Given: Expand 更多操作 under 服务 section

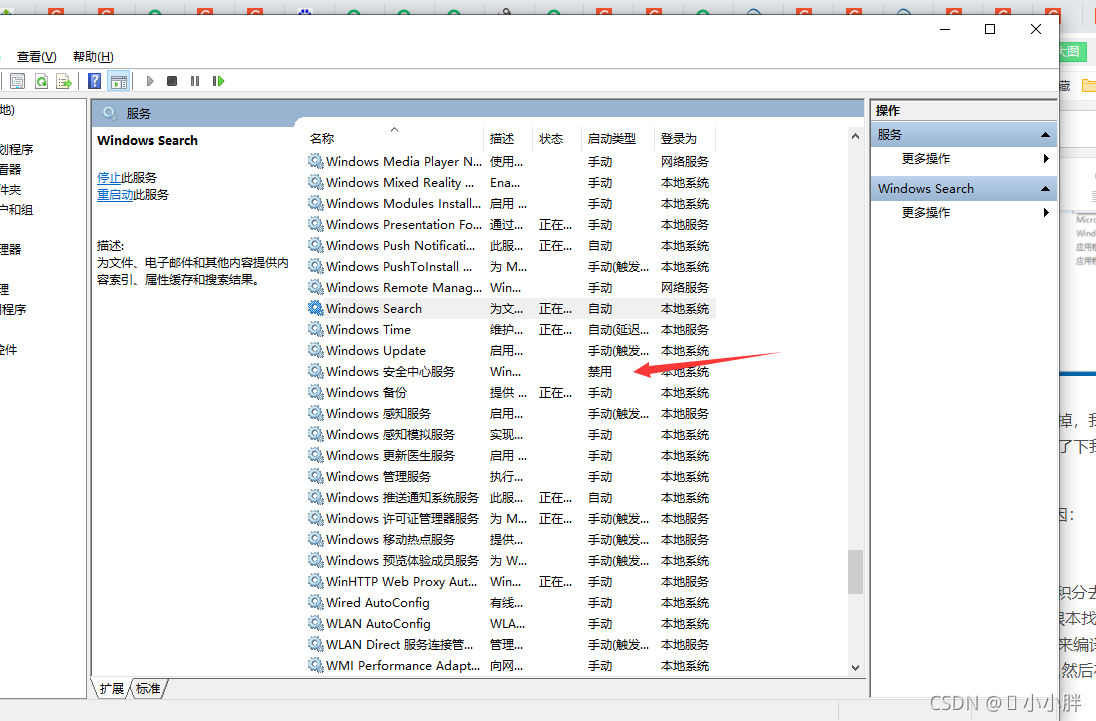Looking at the screenshot, I should pyautogui.click(x=965, y=159).
